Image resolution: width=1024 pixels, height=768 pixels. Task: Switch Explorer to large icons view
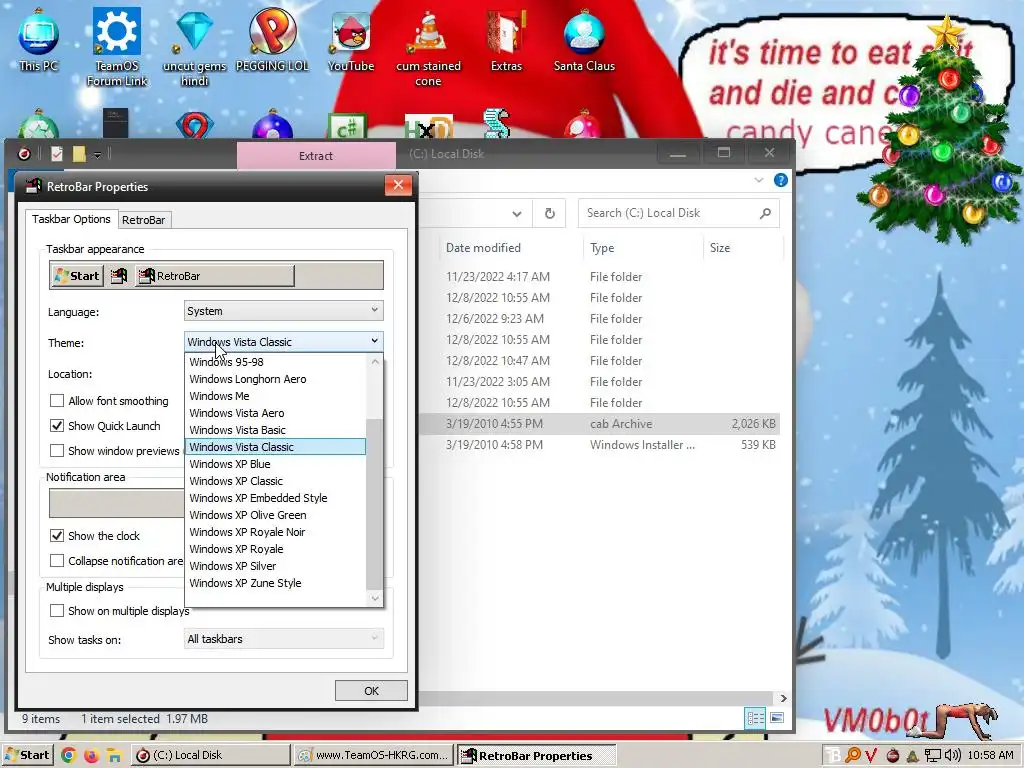pos(776,718)
